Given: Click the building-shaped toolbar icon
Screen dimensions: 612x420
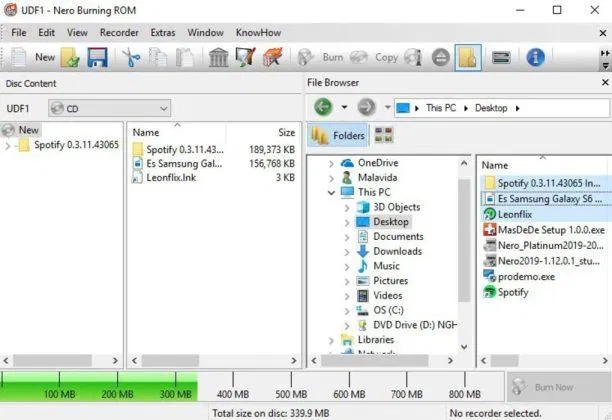Looking at the screenshot, I should (x=218, y=58).
